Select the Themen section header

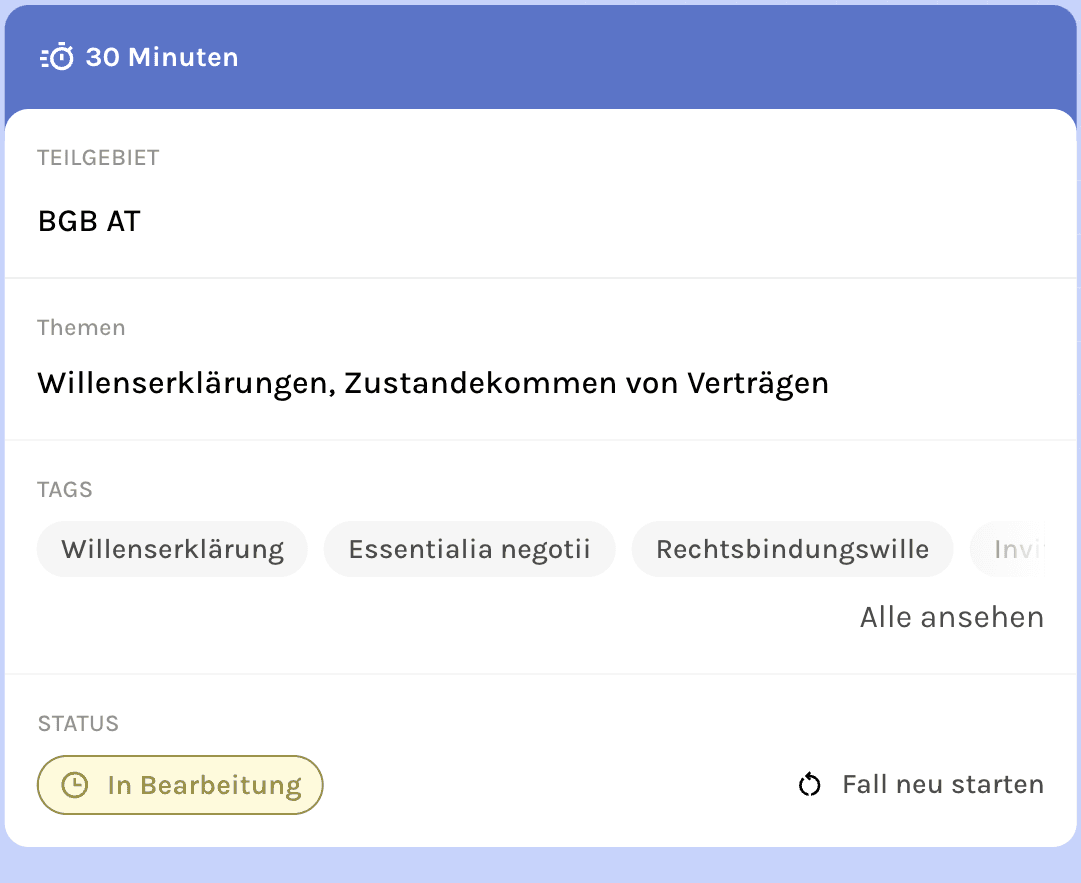click(x=81, y=327)
